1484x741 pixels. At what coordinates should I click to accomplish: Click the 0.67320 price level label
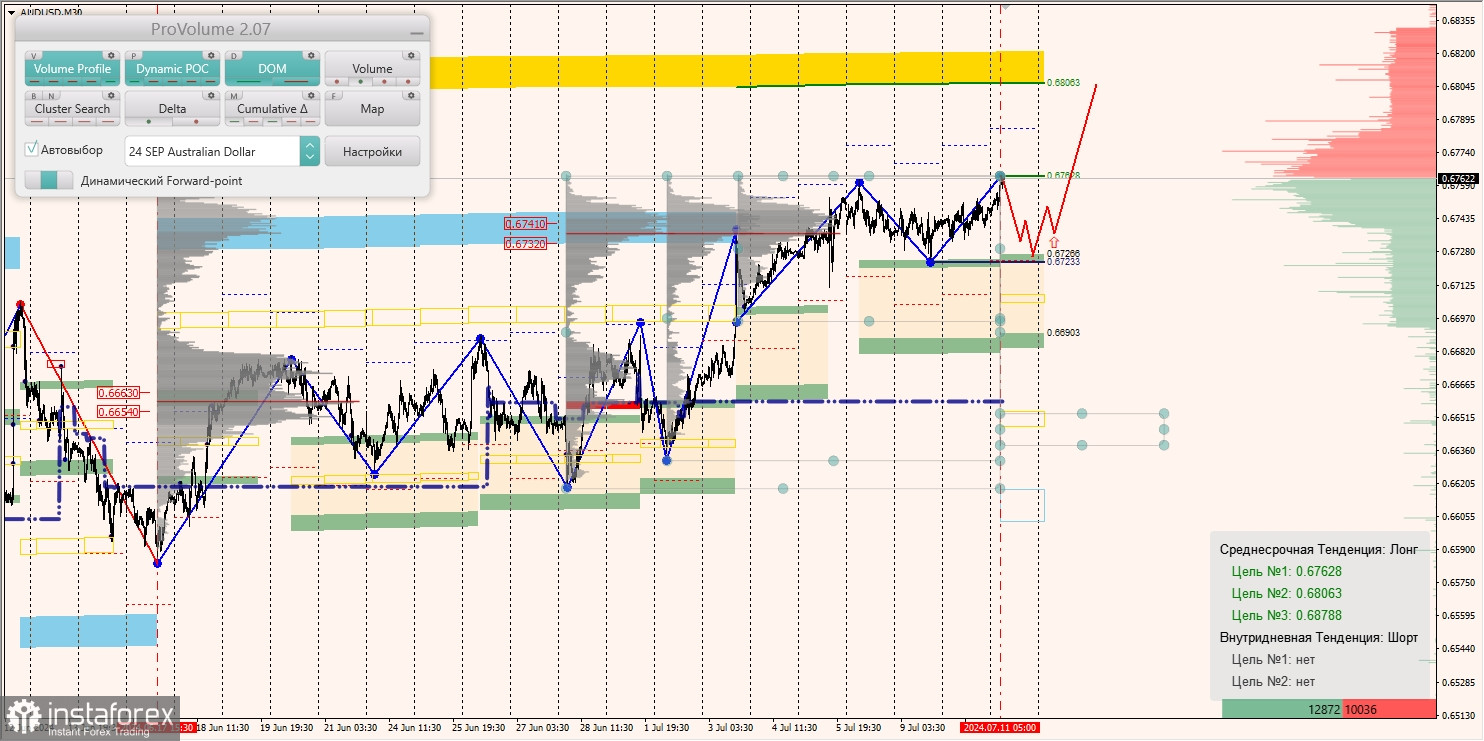(525, 244)
